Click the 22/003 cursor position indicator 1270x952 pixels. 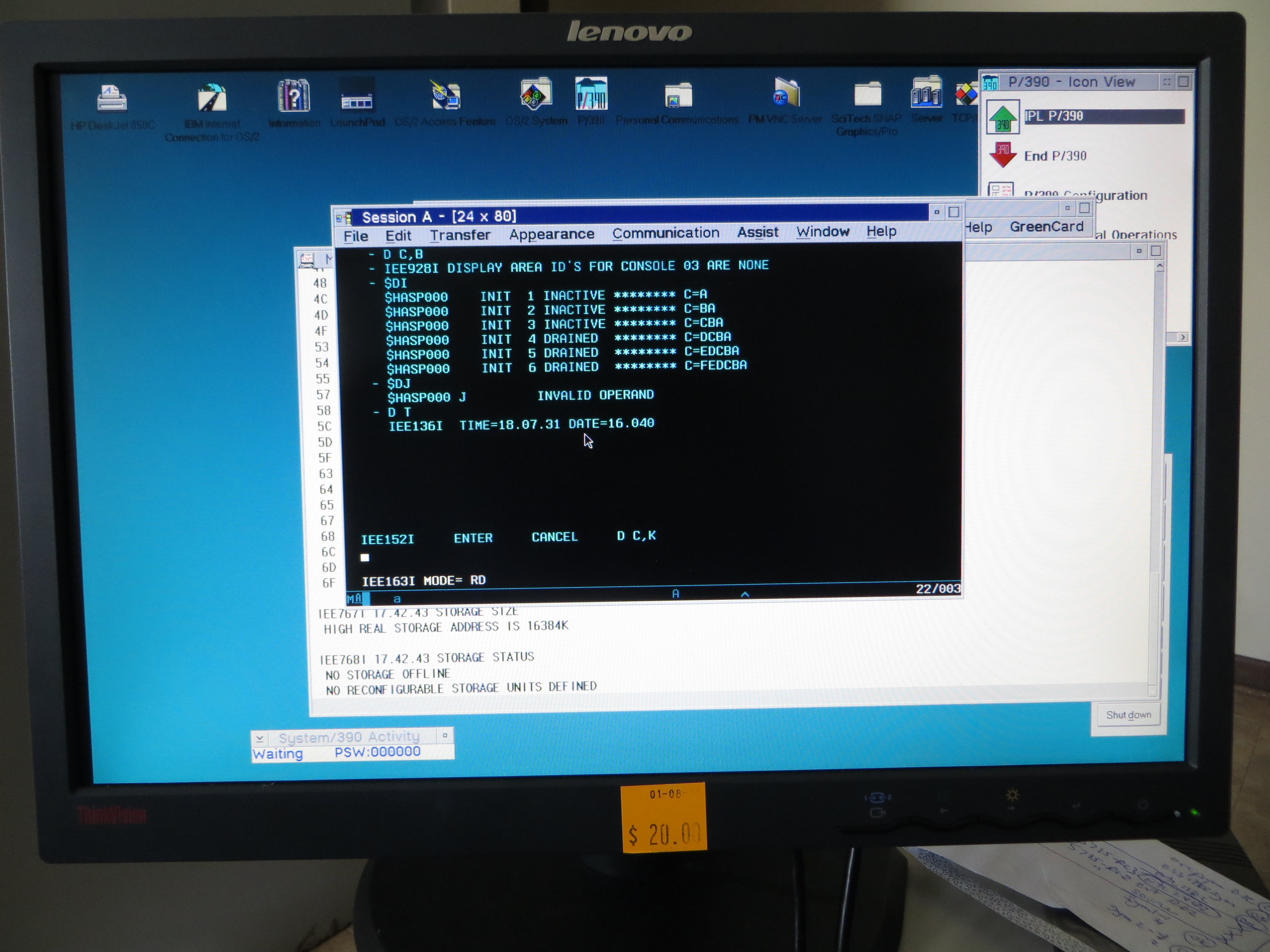point(938,589)
